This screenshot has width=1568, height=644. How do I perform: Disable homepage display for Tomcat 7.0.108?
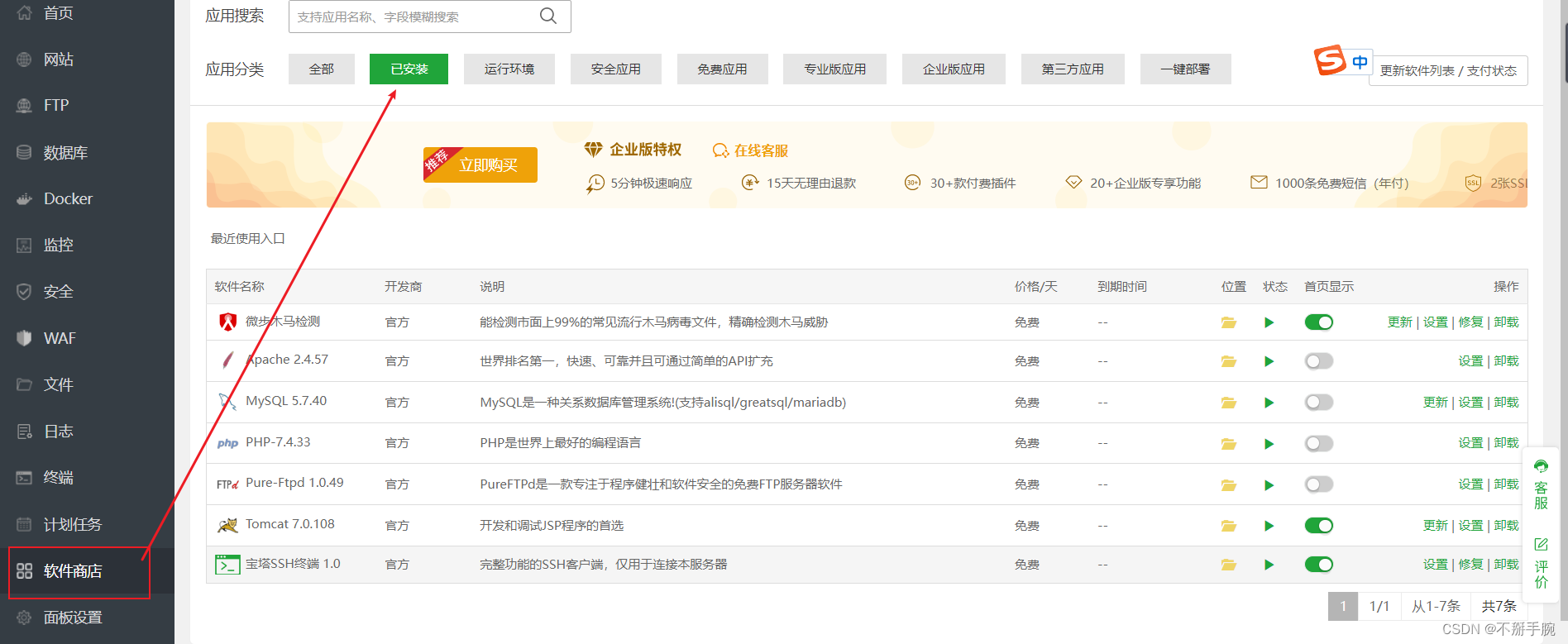[x=1319, y=526]
